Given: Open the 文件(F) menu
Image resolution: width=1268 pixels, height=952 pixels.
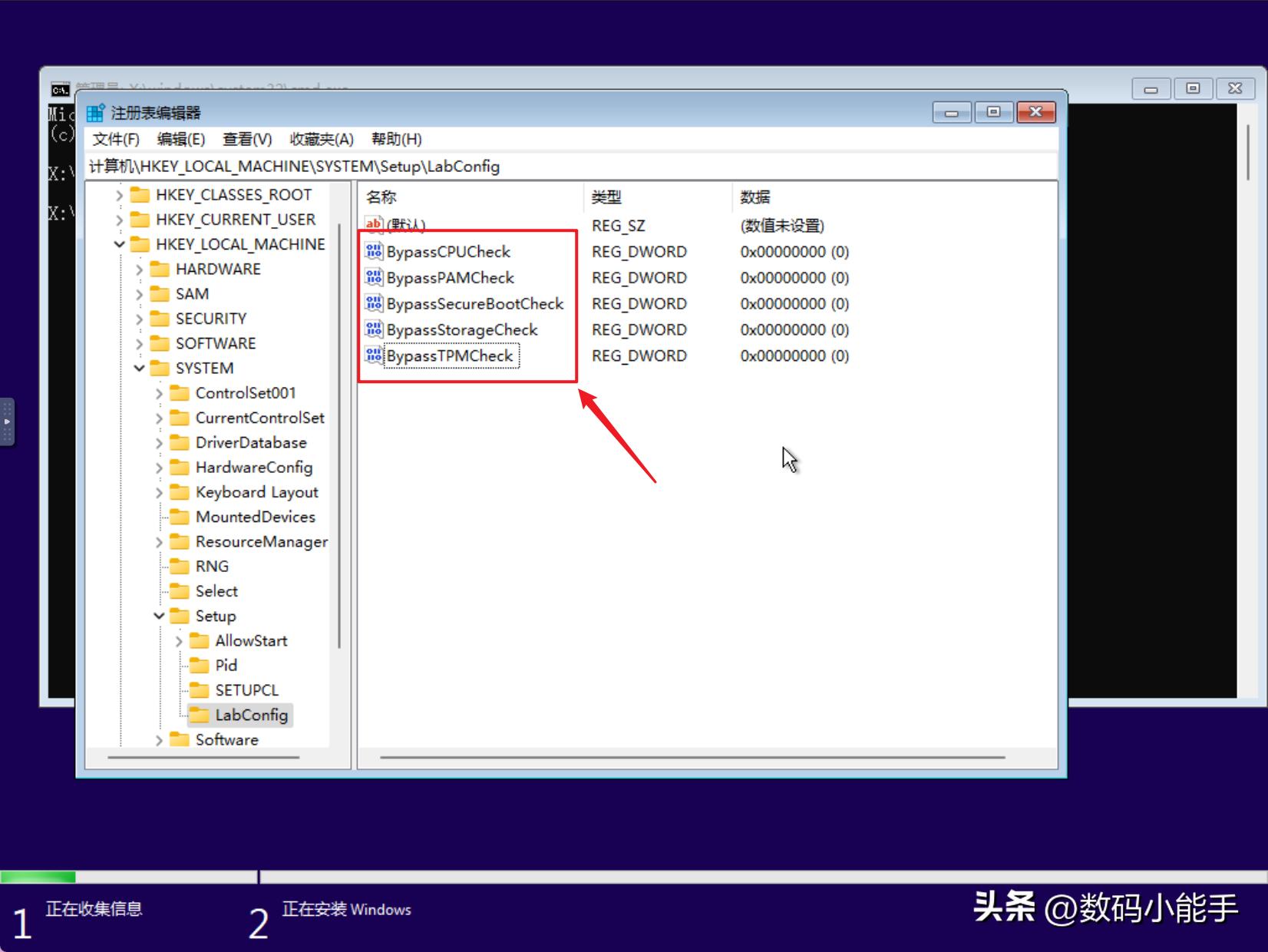Looking at the screenshot, I should pyautogui.click(x=116, y=139).
